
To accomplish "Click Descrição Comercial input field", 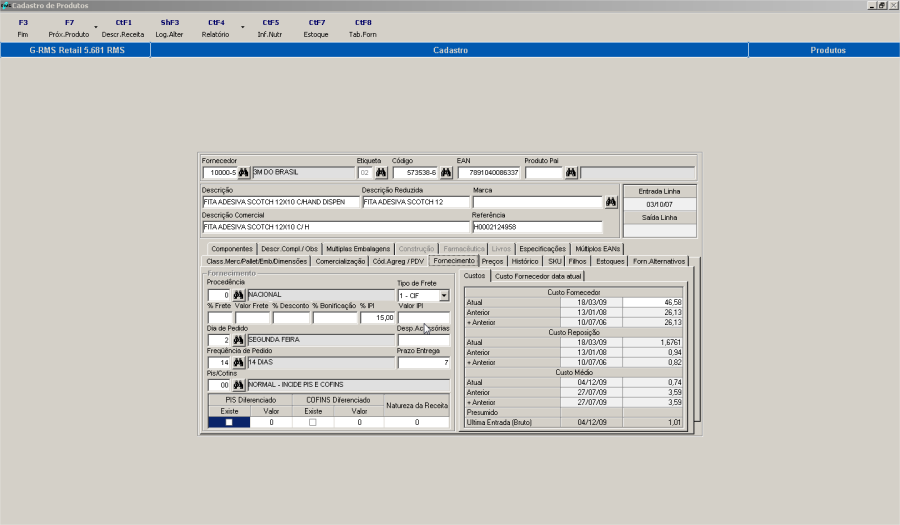I will [336, 227].
